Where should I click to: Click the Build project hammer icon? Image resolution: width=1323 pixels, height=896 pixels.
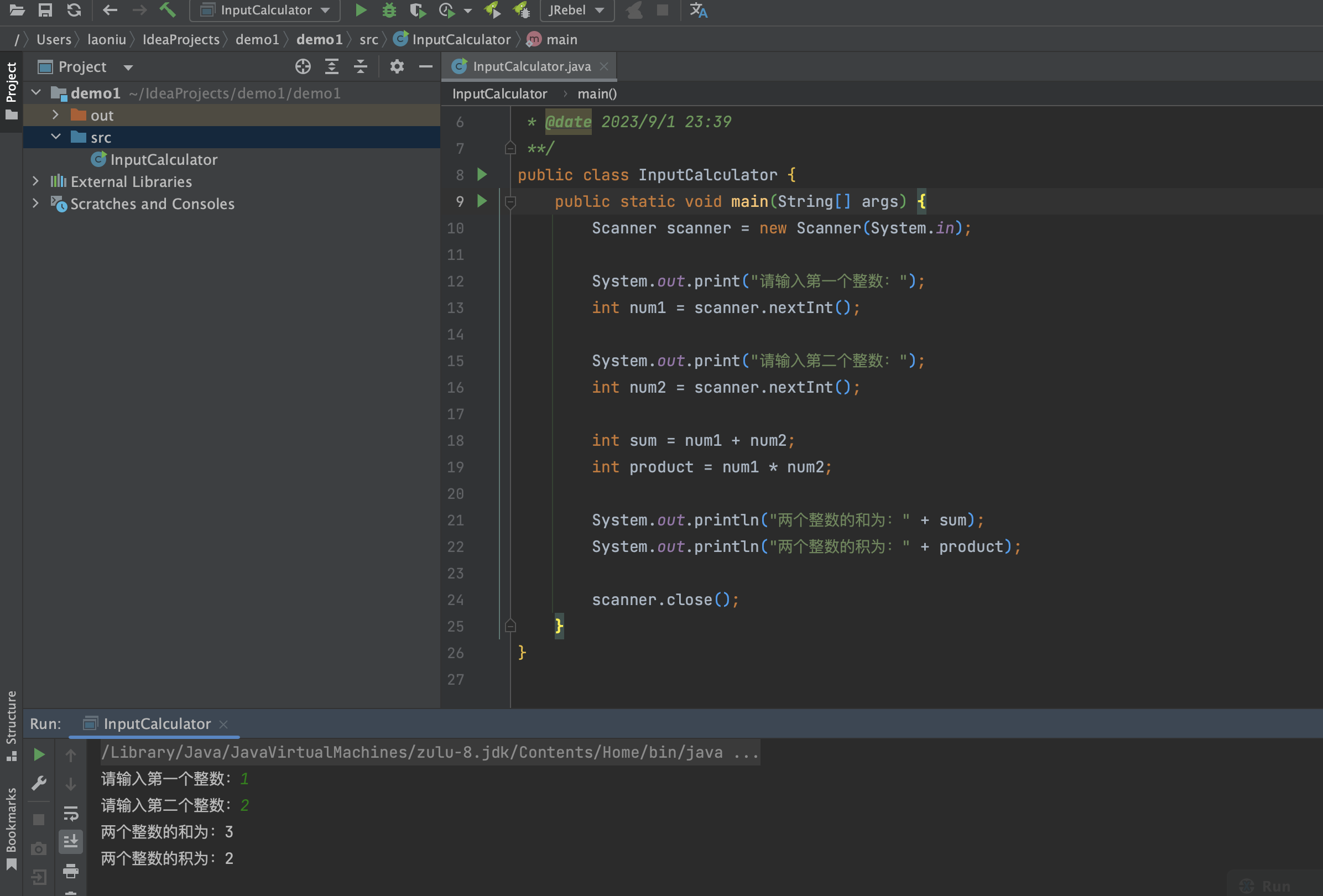point(168,9)
